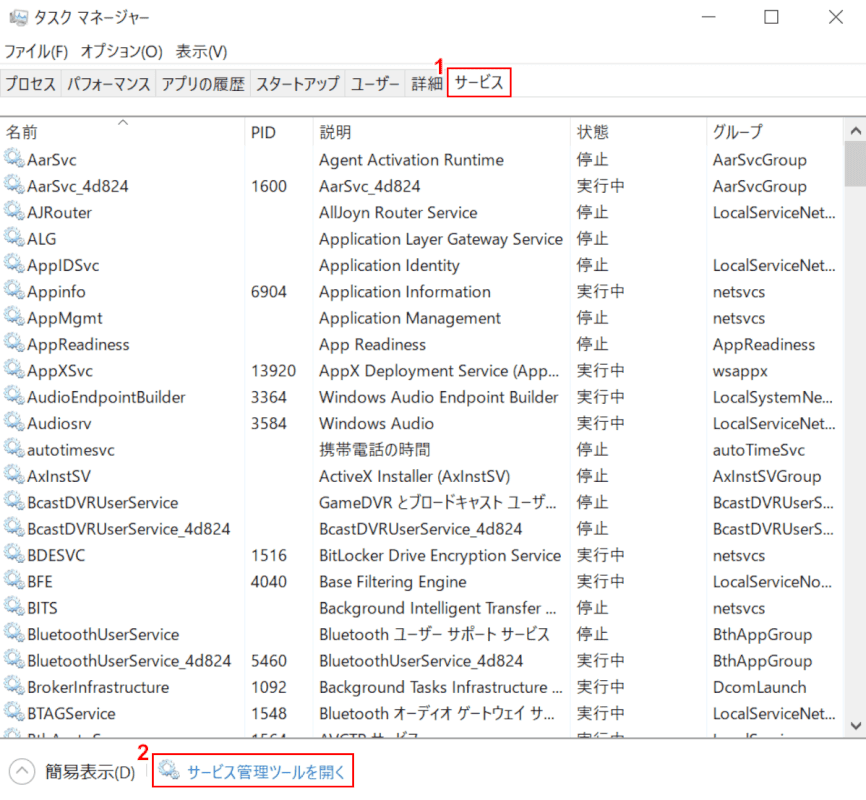Select PID 6904 cell
The height and width of the screenshot is (800, 866).
tap(269, 291)
